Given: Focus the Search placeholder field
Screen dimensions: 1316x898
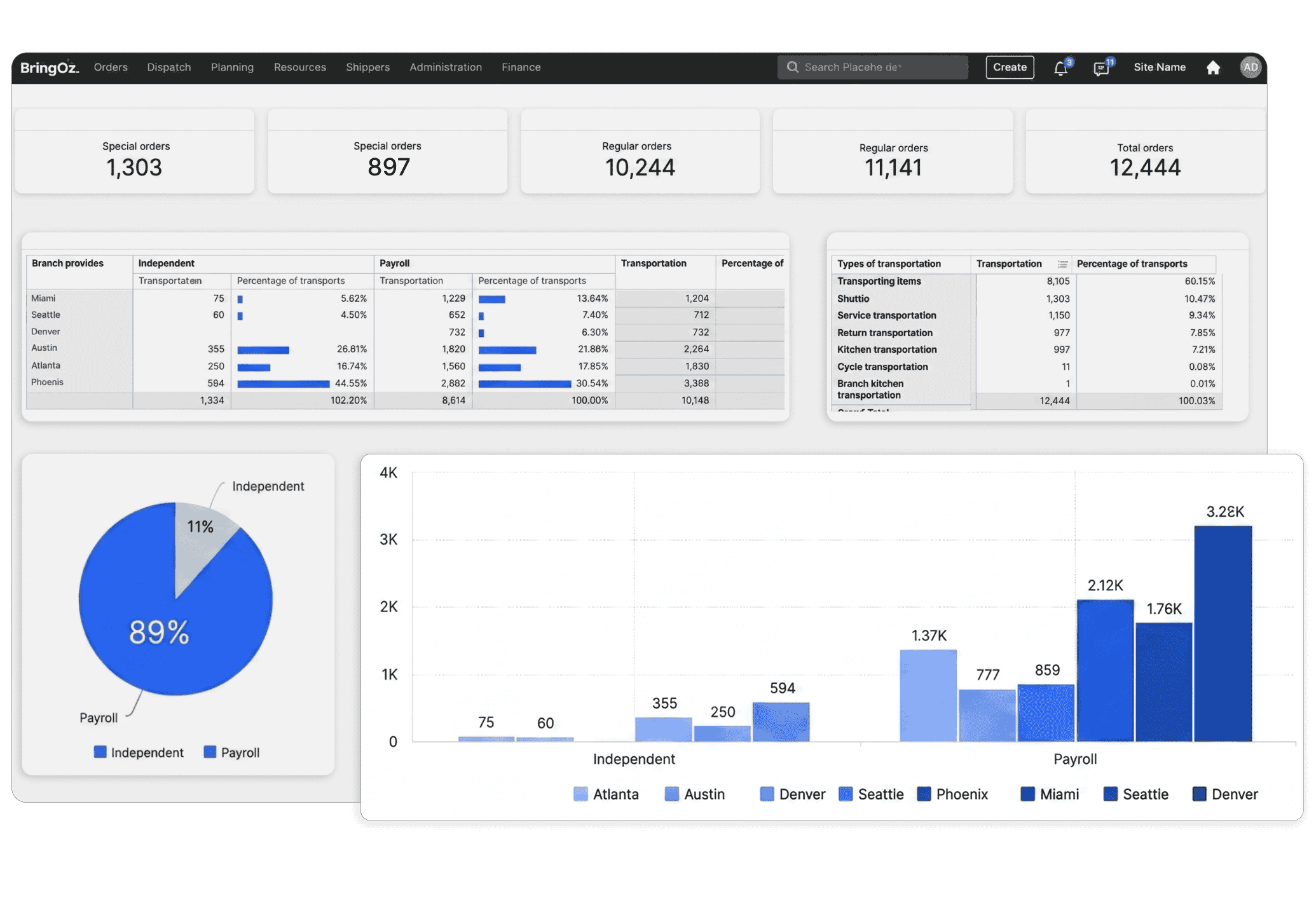Looking at the screenshot, I should (872, 67).
